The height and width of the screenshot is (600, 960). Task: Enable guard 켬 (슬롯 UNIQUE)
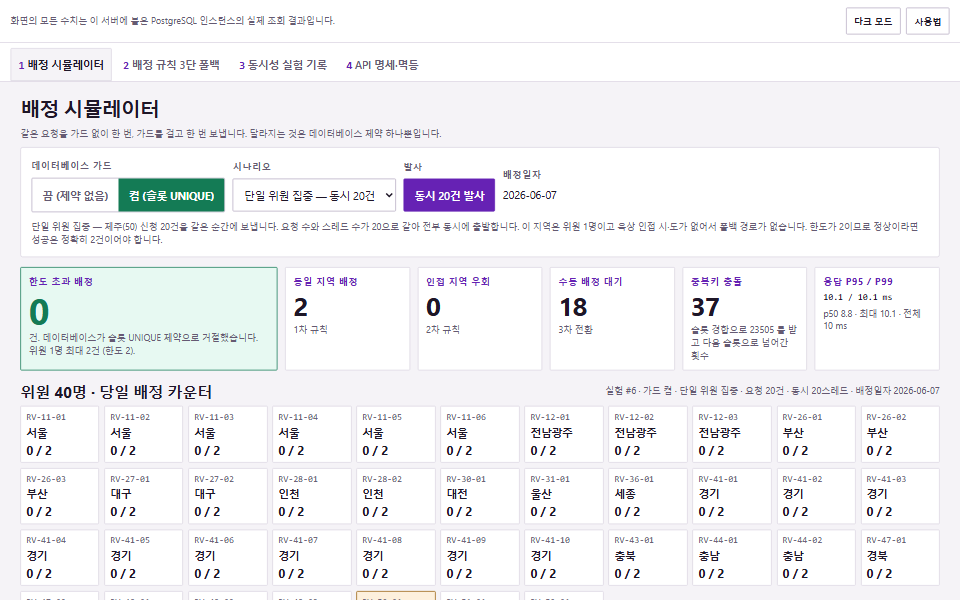click(171, 195)
